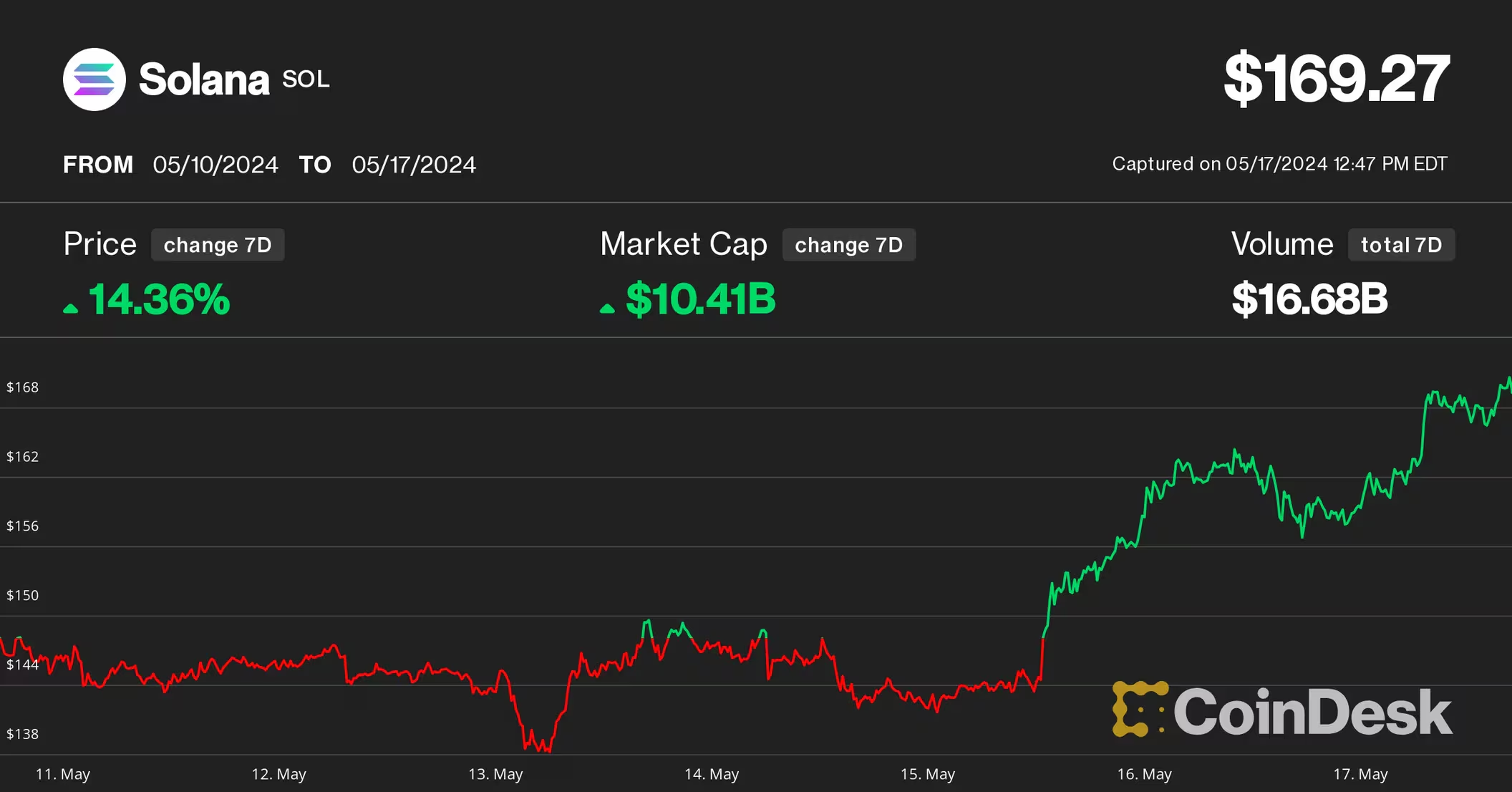Click the CoinDesk logo icon
This screenshot has height=792, width=1512.
pyautogui.click(x=1139, y=709)
